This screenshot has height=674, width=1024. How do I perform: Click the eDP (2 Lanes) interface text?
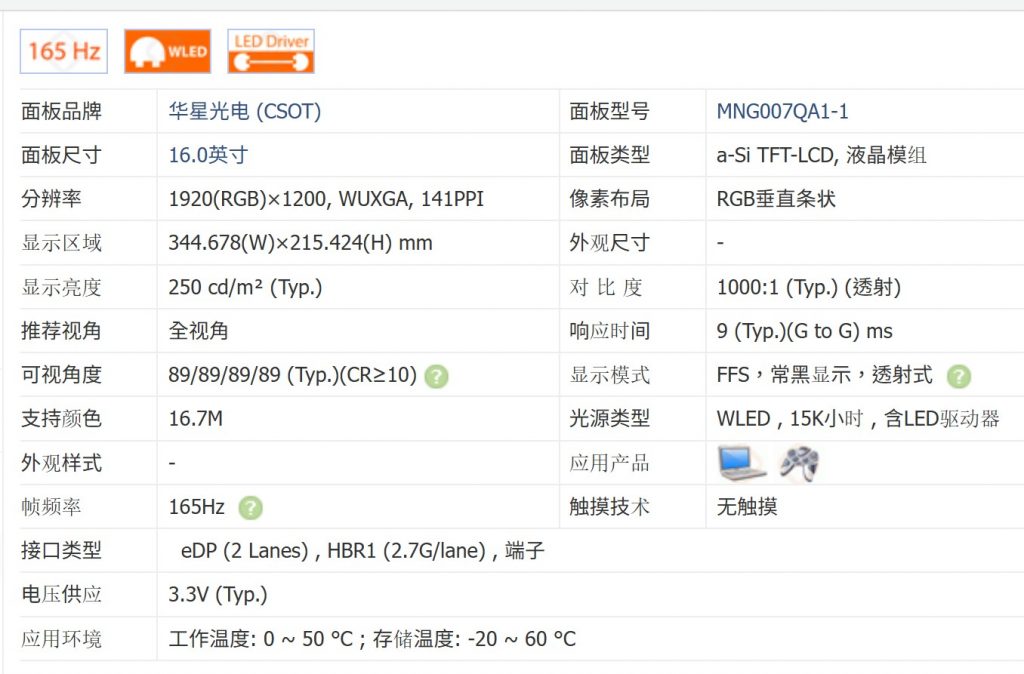click(x=243, y=550)
